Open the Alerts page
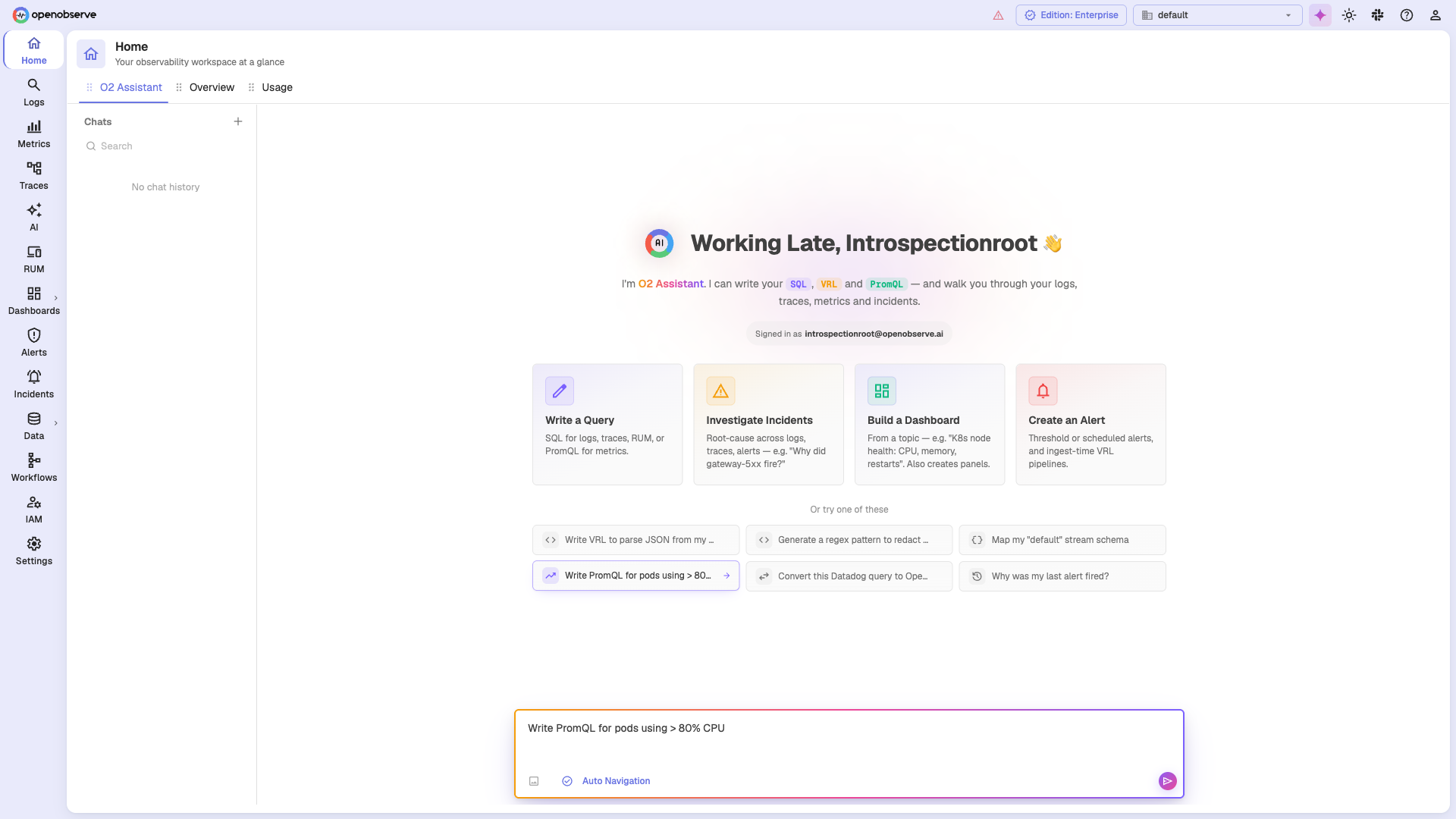 (33, 343)
